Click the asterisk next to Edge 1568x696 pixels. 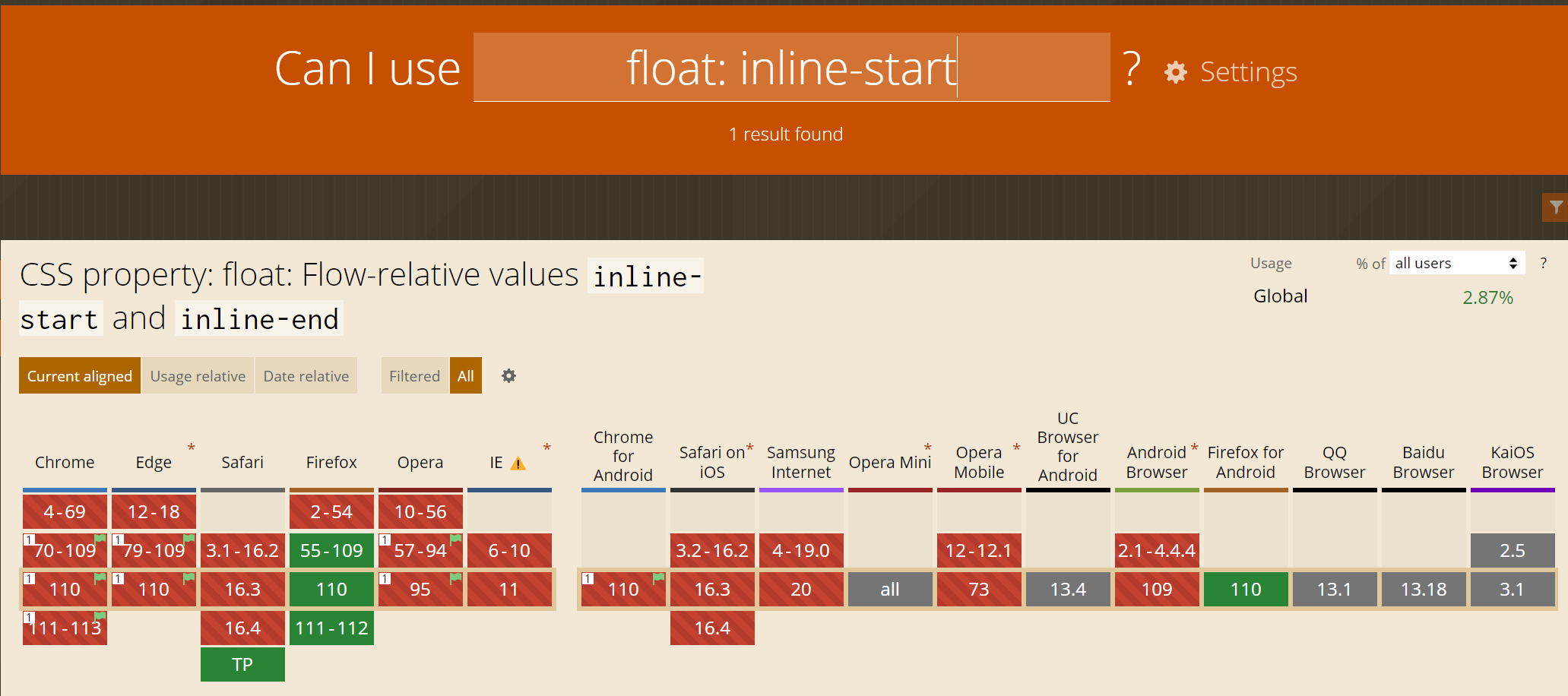[192, 448]
